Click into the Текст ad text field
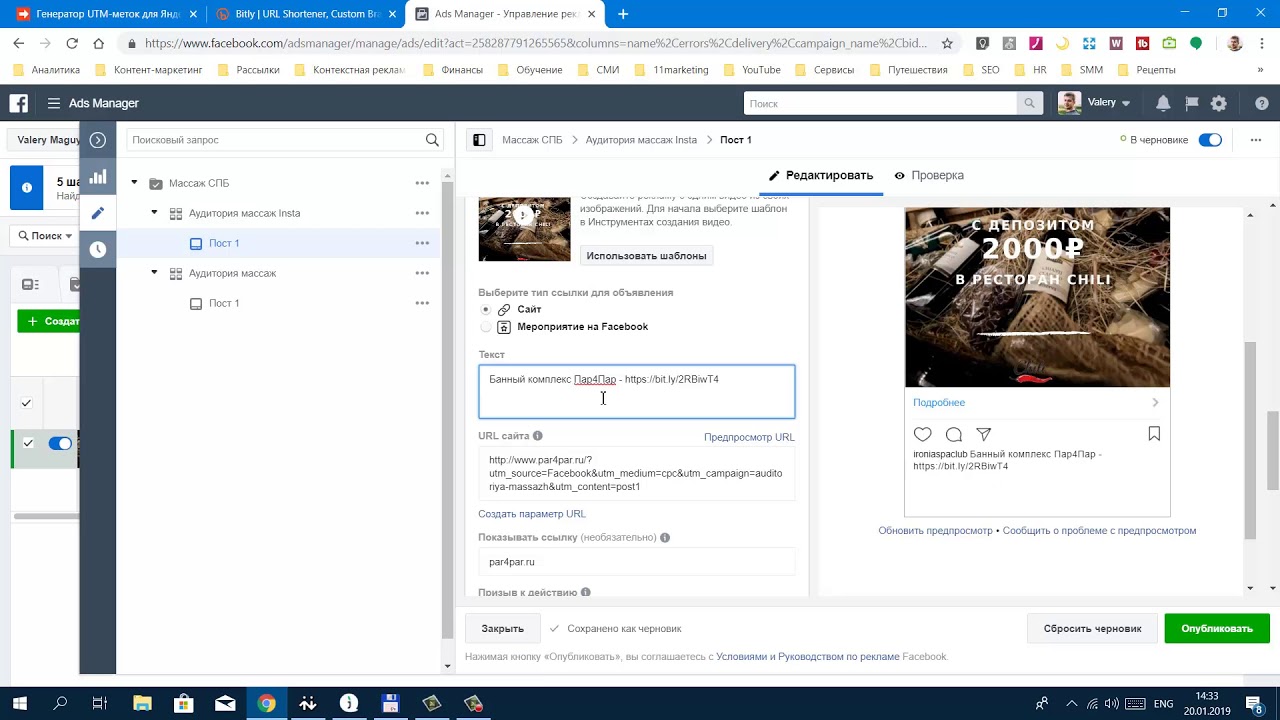Screen dimensions: 1280x720 tap(637, 391)
